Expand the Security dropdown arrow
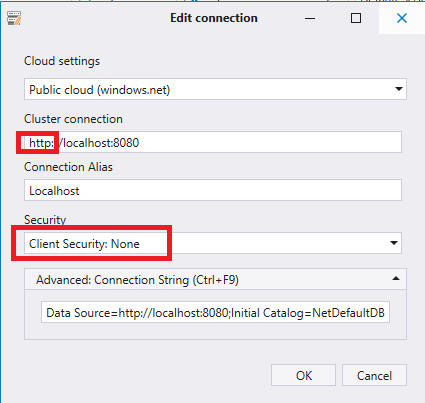Viewport: 425px width, 403px height. coord(394,243)
